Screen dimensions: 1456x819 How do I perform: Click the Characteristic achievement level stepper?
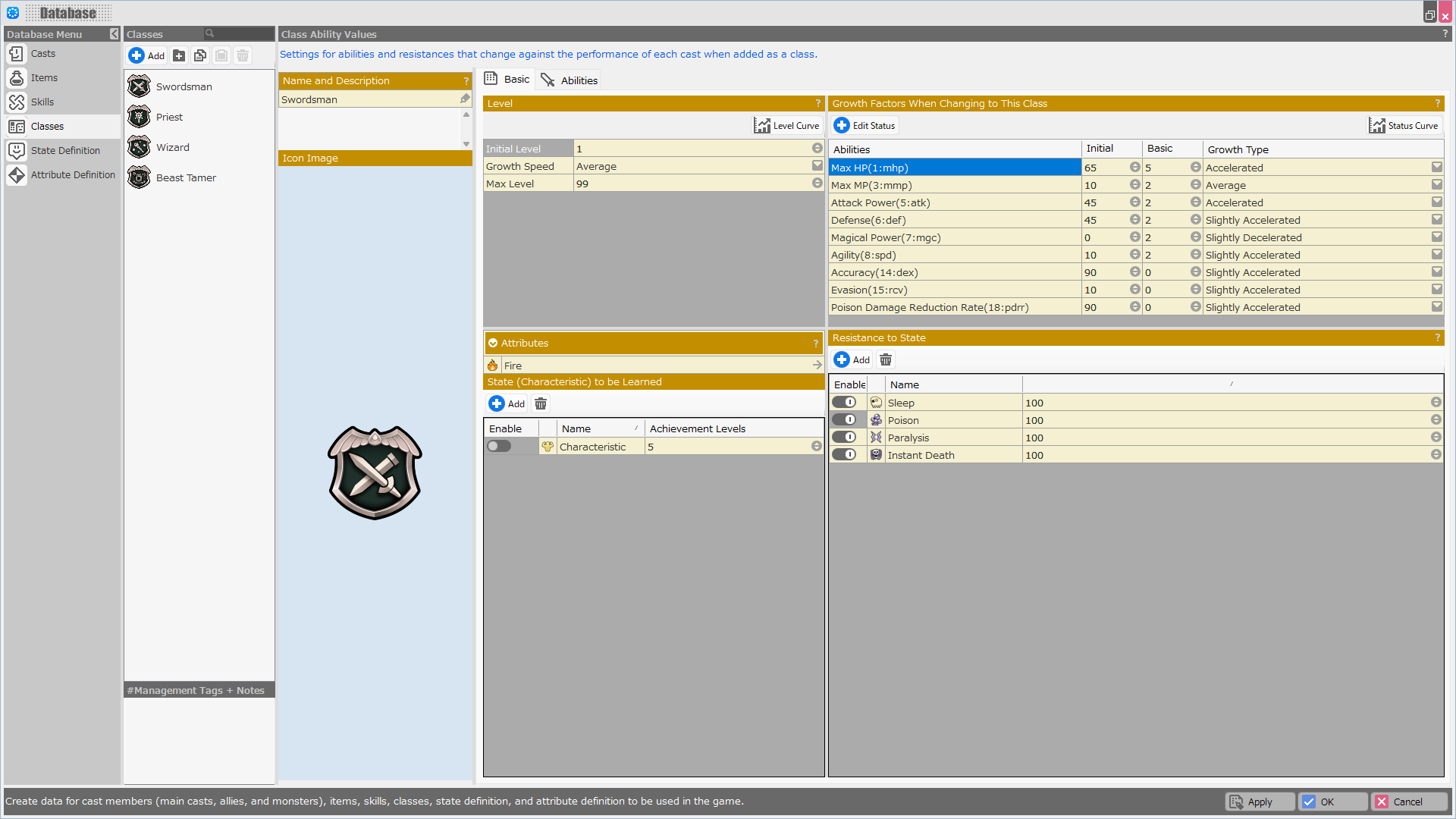[x=816, y=447]
